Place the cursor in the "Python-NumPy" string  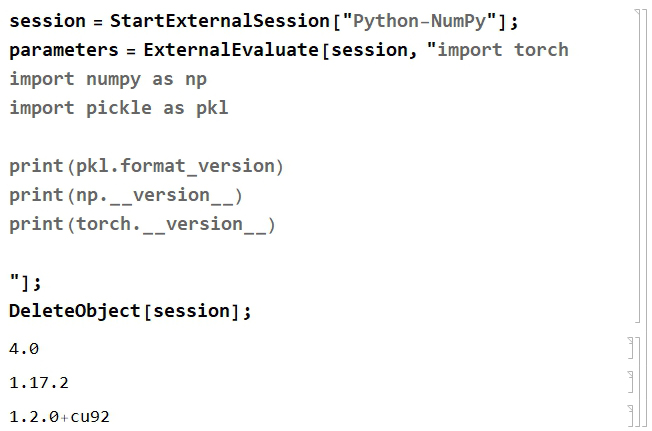coord(420,21)
